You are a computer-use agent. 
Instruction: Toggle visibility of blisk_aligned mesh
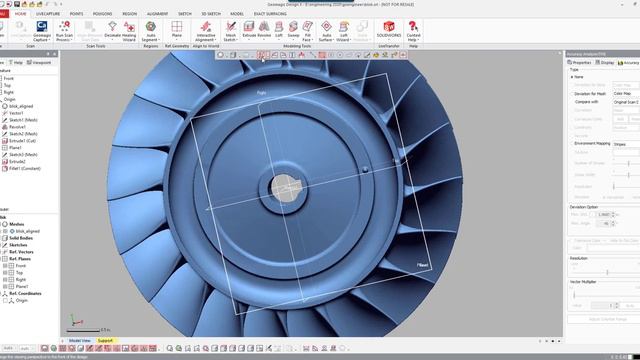click(x=5, y=231)
